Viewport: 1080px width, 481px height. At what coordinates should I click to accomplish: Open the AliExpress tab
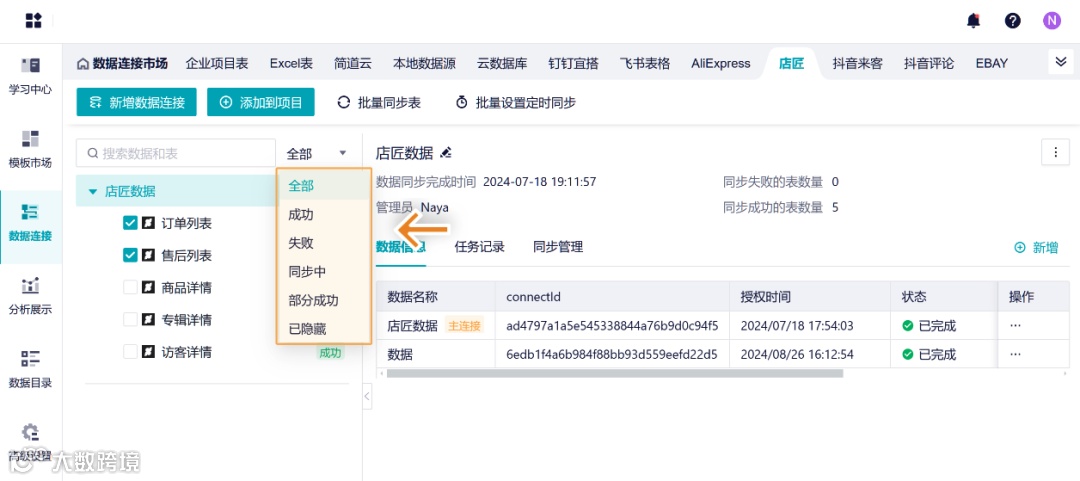click(720, 63)
